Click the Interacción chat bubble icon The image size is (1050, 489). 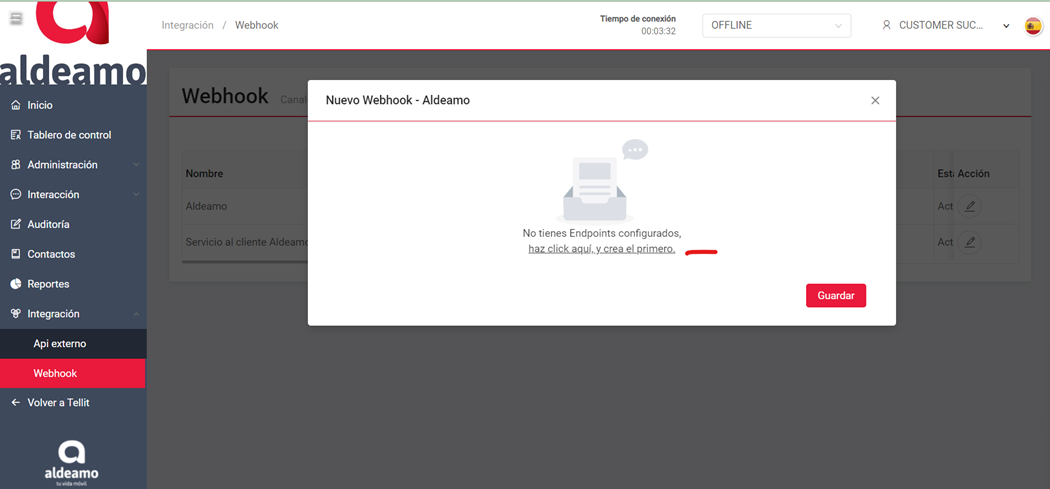point(16,194)
